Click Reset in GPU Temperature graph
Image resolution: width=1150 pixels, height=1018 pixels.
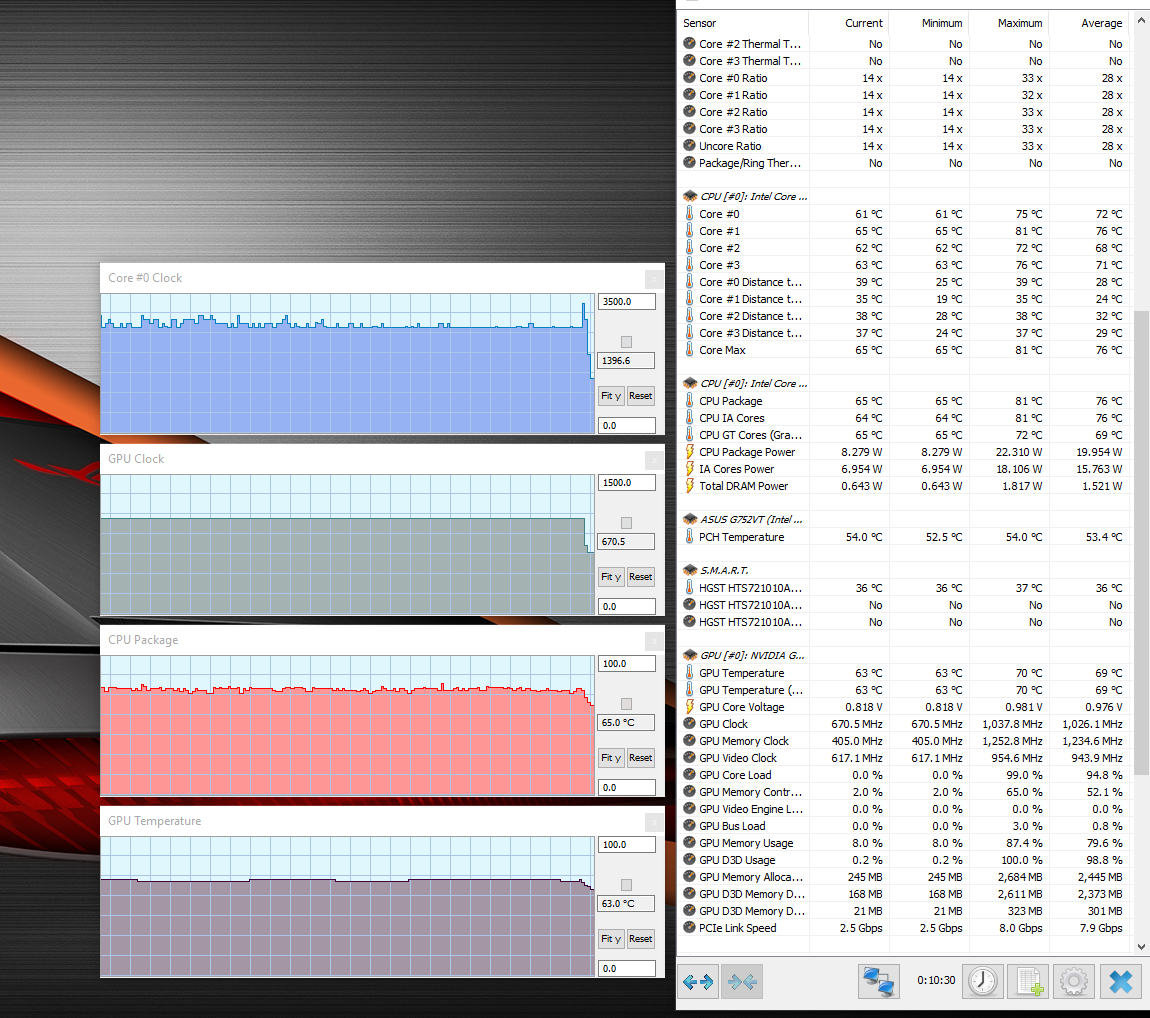pos(640,940)
